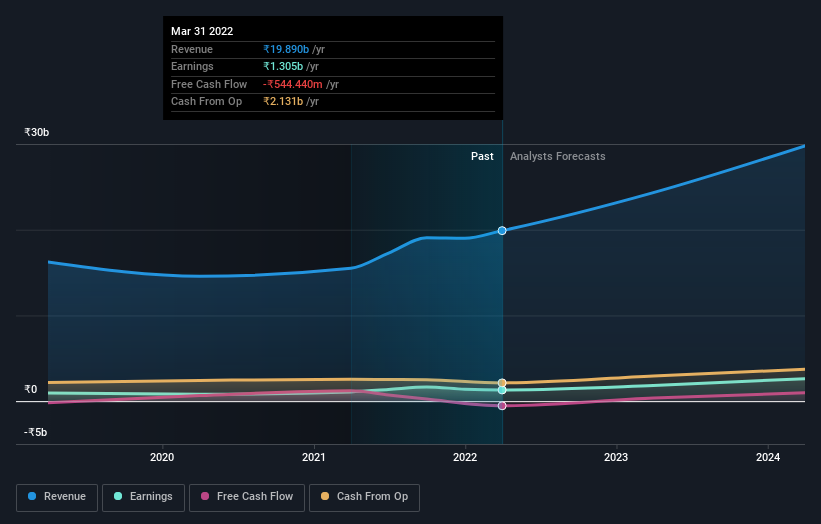This screenshot has width=821, height=524.
Task: Click the Past label
Action: click(x=482, y=156)
